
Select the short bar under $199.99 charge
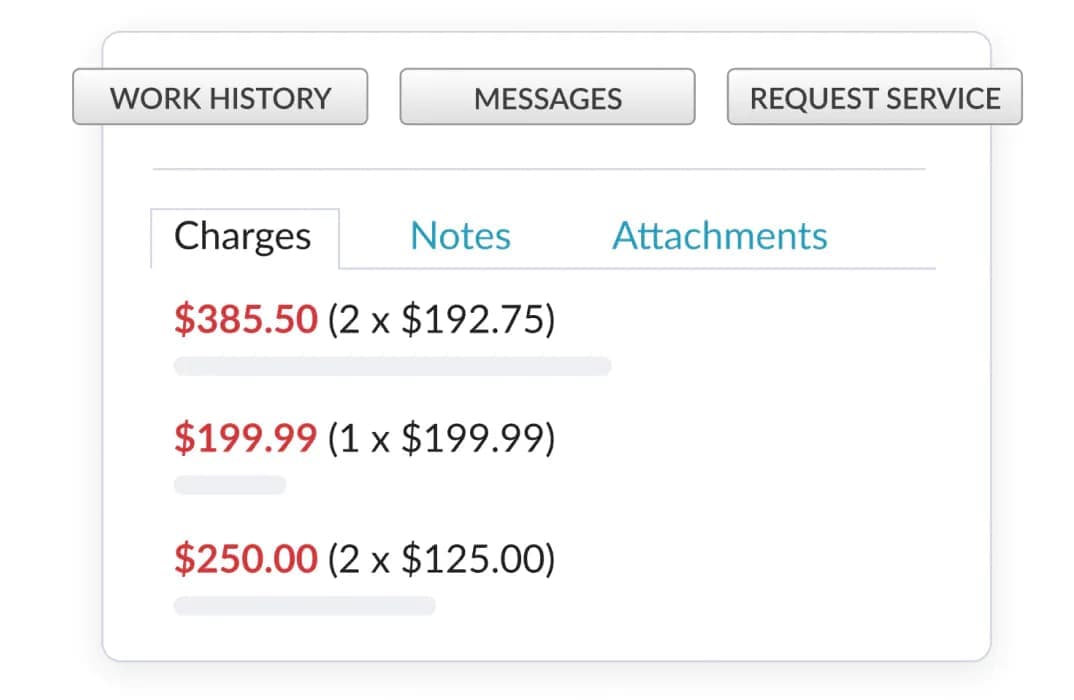point(230,485)
